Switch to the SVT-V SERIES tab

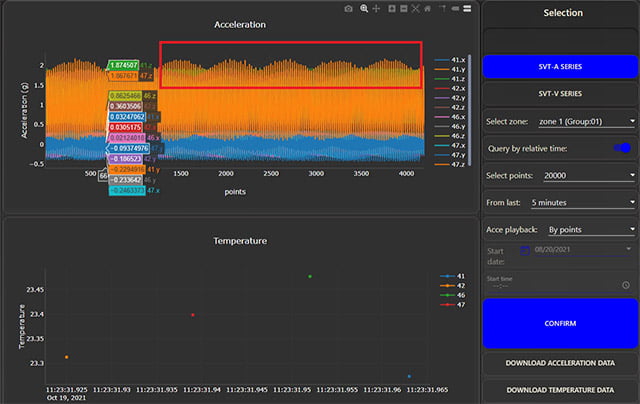point(560,93)
